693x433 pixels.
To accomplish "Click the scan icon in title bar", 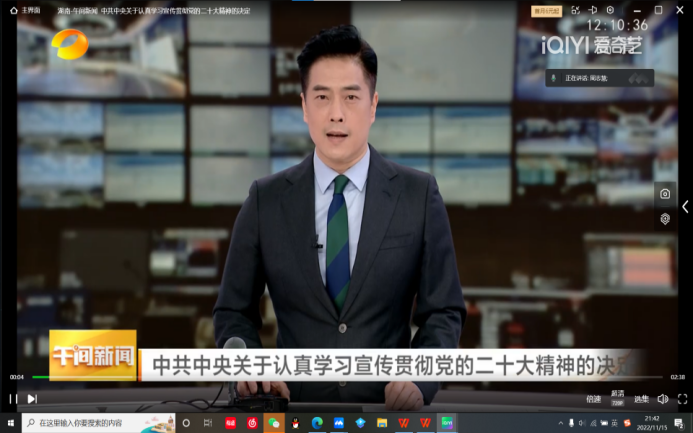I will (575, 10).
